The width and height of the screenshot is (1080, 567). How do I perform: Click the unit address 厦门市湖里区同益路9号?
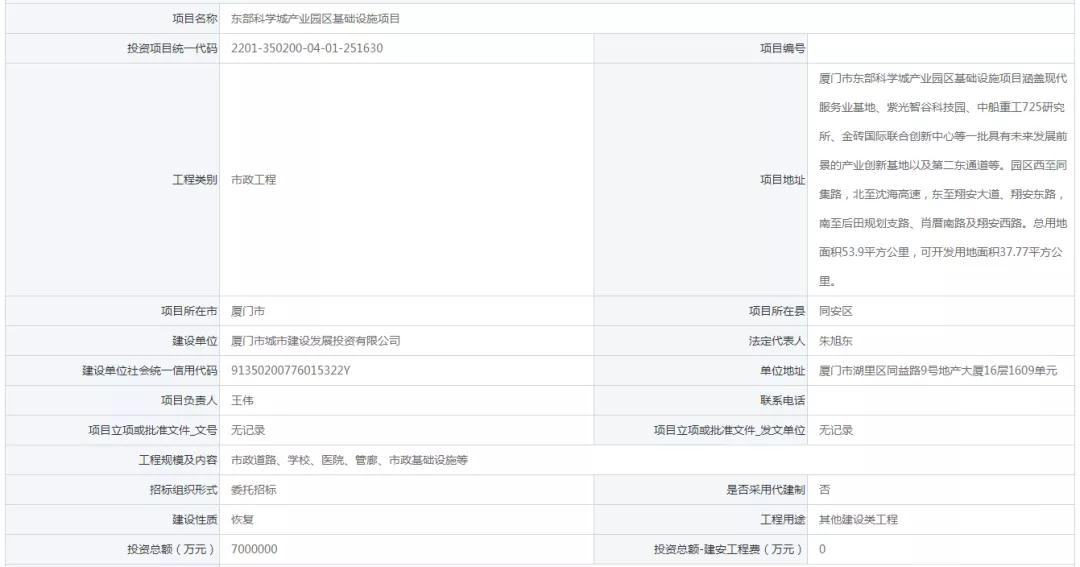[x=937, y=371]
